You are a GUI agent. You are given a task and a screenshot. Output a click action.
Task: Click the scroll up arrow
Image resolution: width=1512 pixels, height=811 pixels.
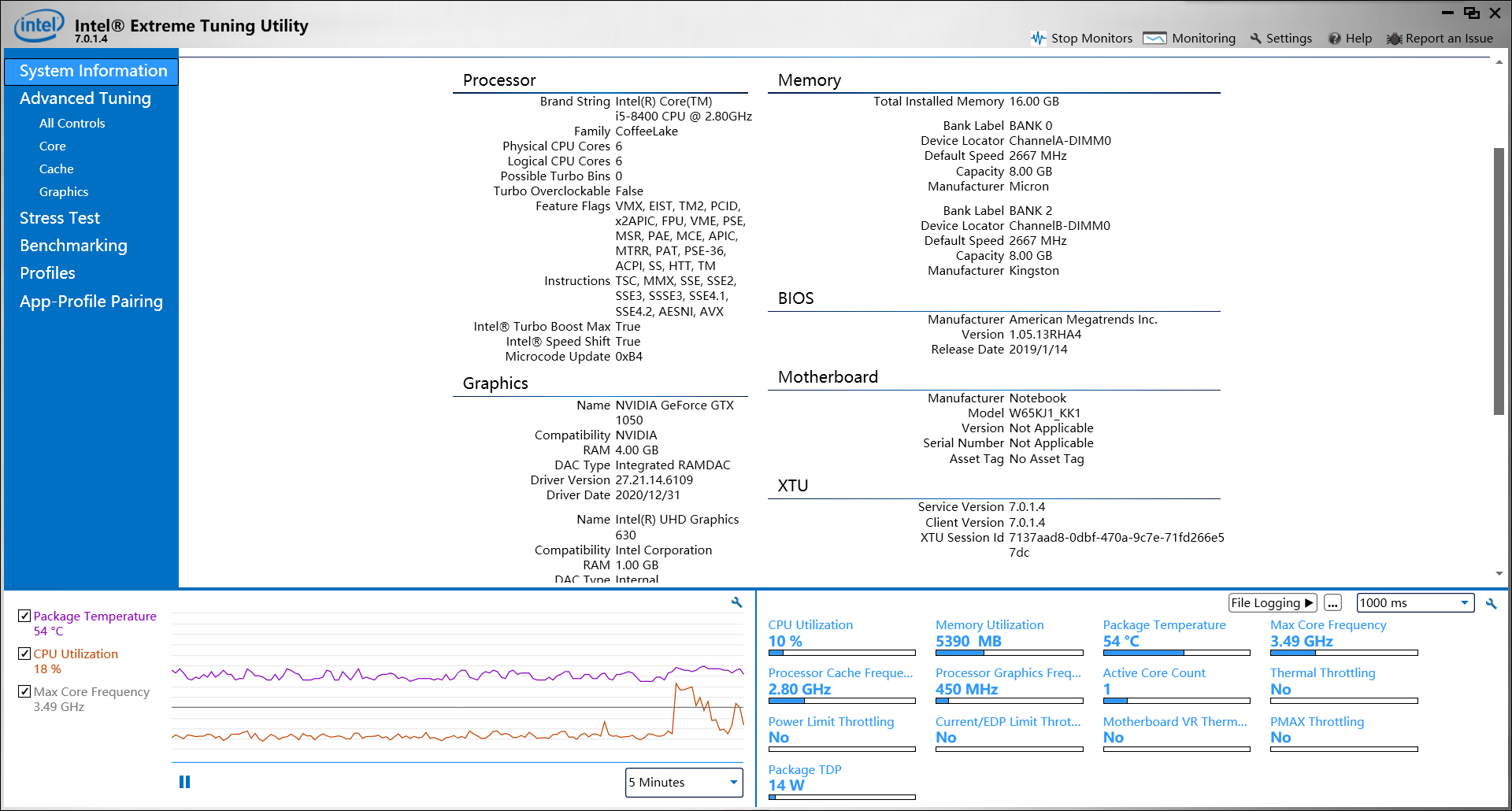tap(1499, 62)
